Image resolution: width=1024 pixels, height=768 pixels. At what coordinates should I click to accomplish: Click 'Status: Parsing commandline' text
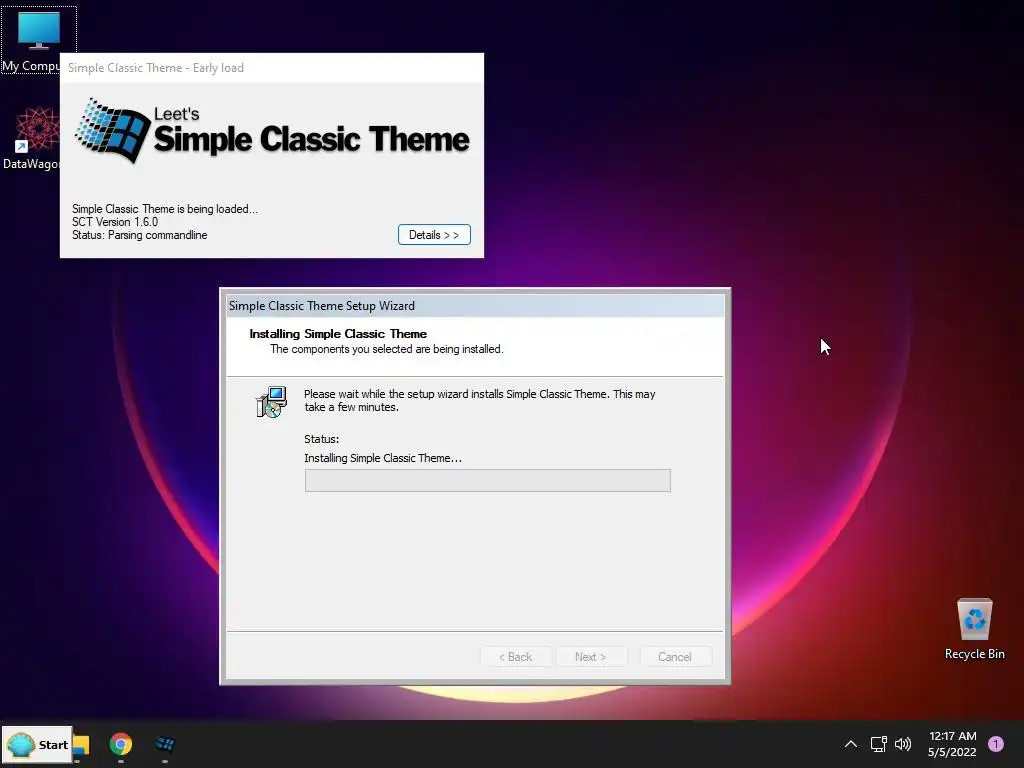click(x=140, y=235)
